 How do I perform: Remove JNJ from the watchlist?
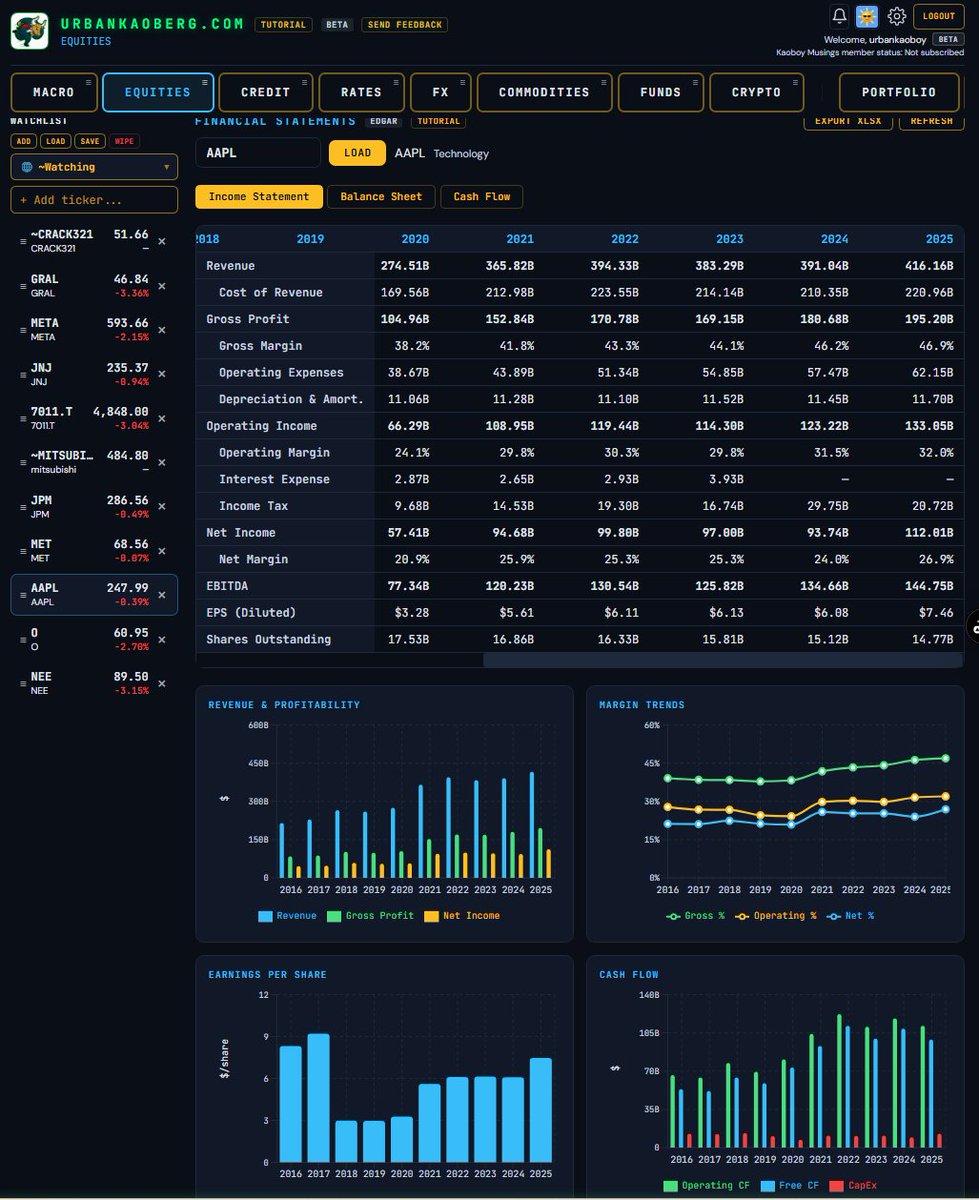162,374
